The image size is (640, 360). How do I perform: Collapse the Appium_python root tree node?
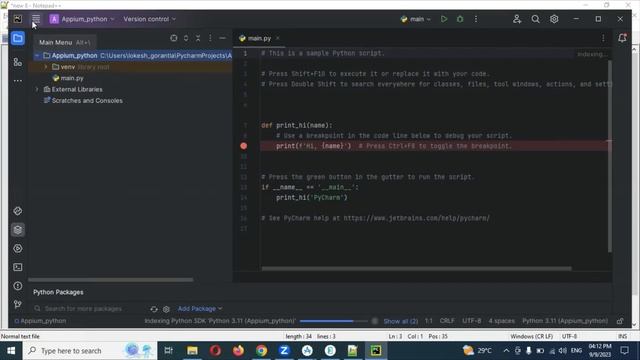click(x=37, y=56)
